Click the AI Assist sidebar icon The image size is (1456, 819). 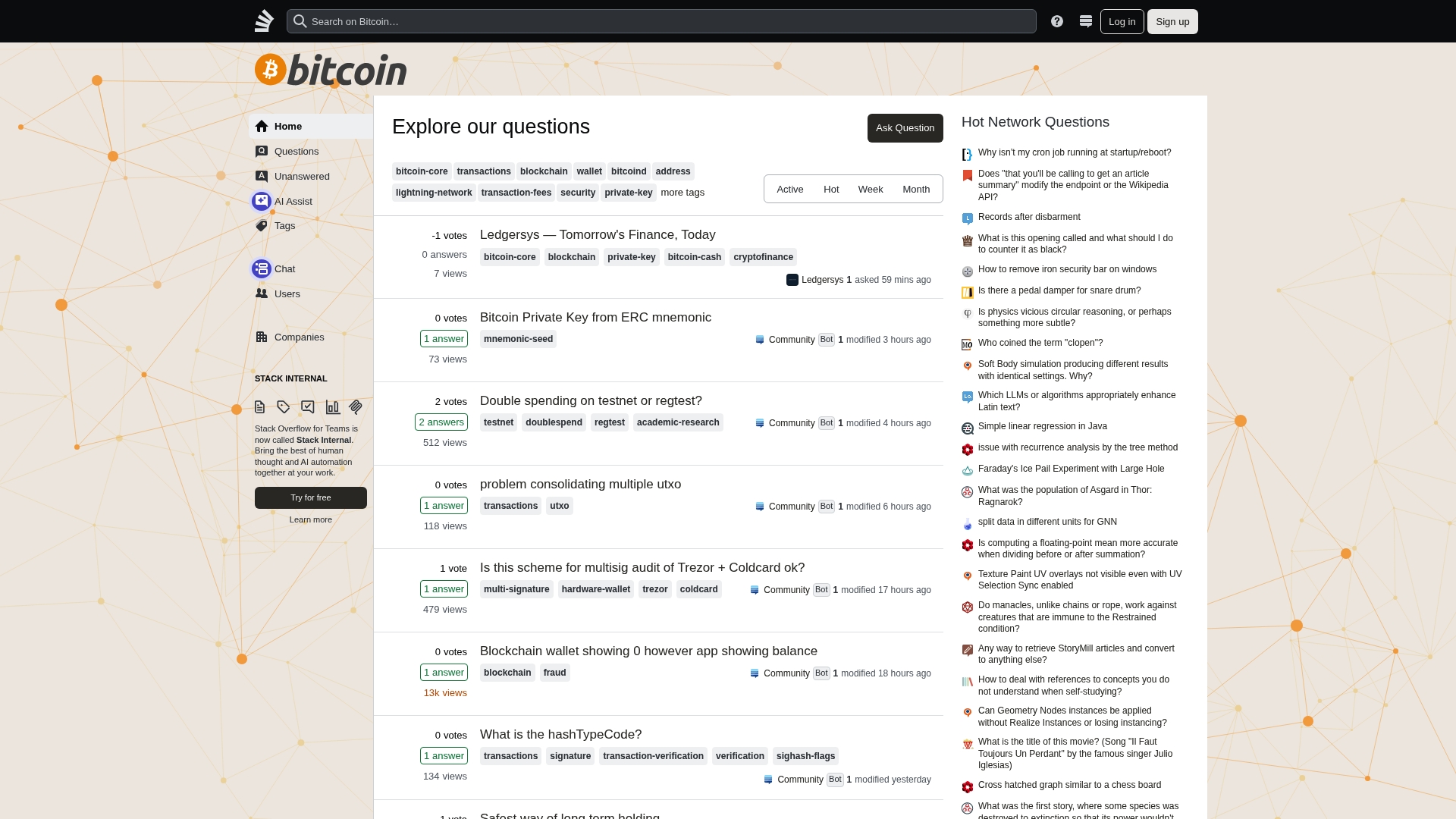(x=262, y=201)
